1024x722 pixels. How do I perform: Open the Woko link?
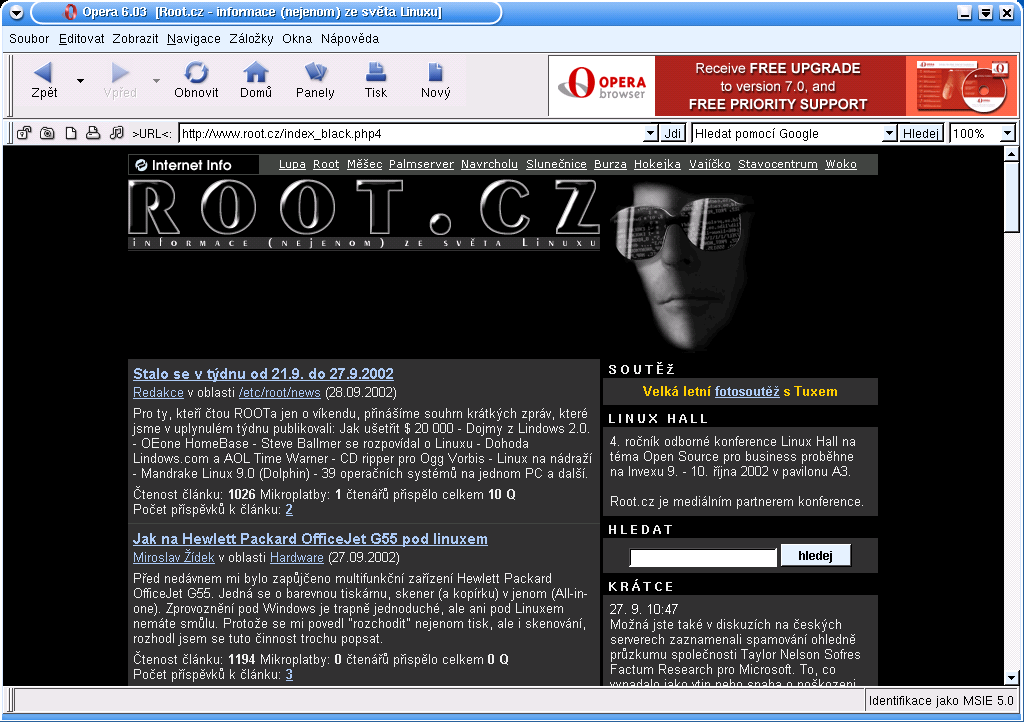841,165
